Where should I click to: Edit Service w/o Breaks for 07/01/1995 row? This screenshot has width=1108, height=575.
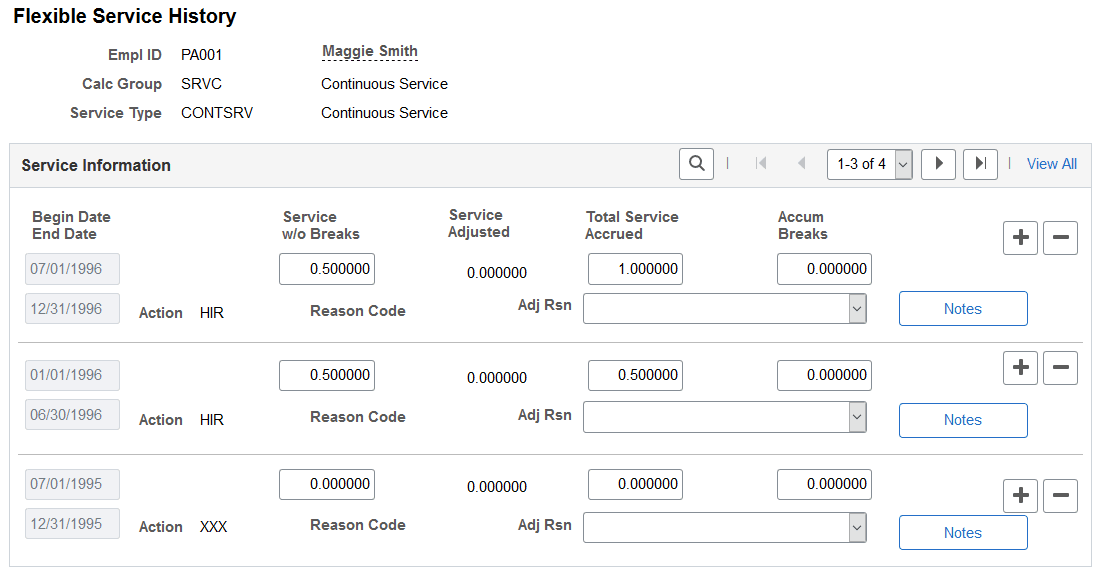(x=326, y=484)
